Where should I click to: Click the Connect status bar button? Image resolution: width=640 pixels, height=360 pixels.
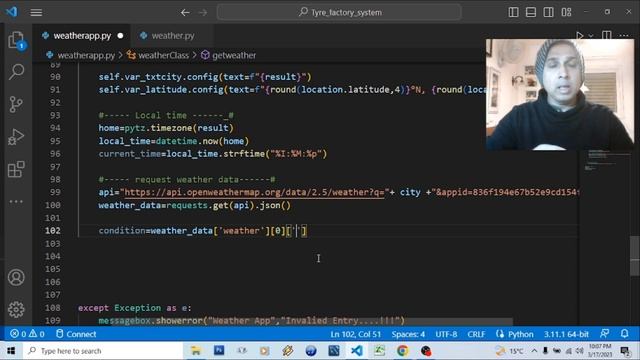pyautogui.click(x=76, y=334)
